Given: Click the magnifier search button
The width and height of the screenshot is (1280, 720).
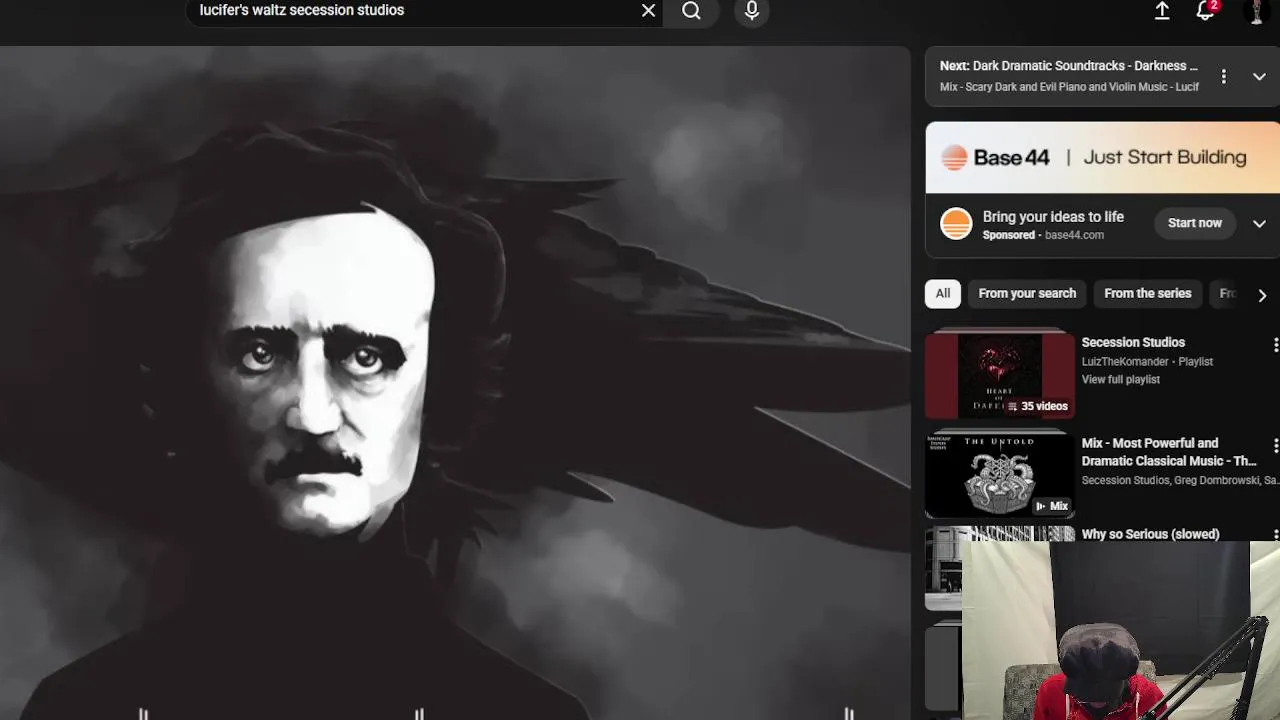Looking at the screenshot, I should 691,11.
